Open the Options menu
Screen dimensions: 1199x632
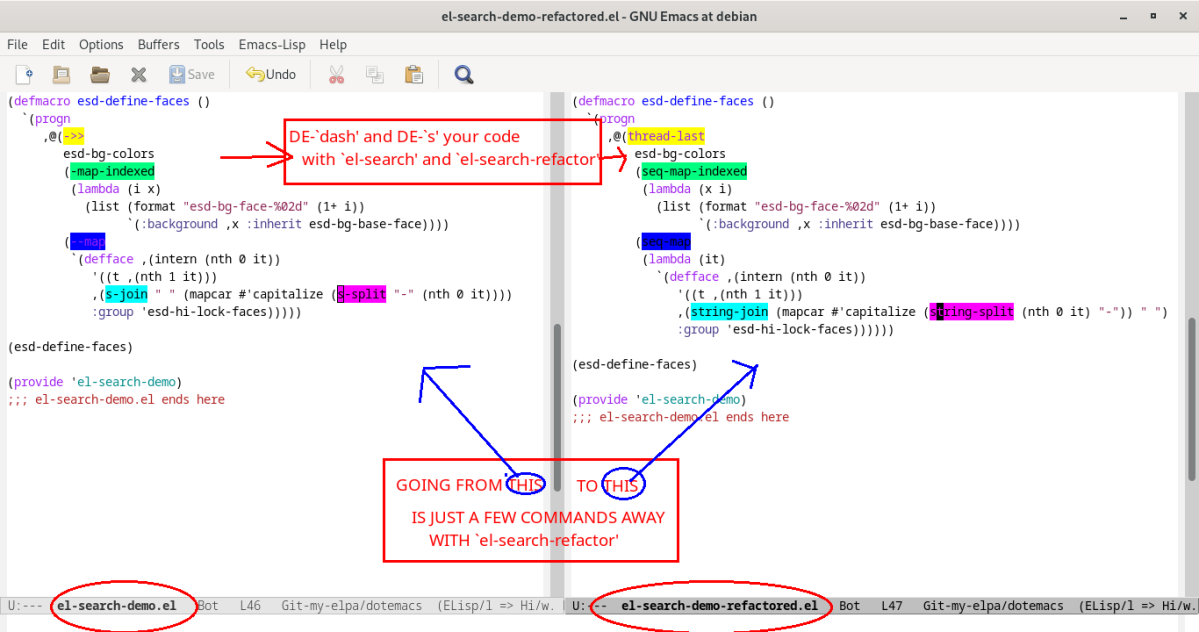101,44
